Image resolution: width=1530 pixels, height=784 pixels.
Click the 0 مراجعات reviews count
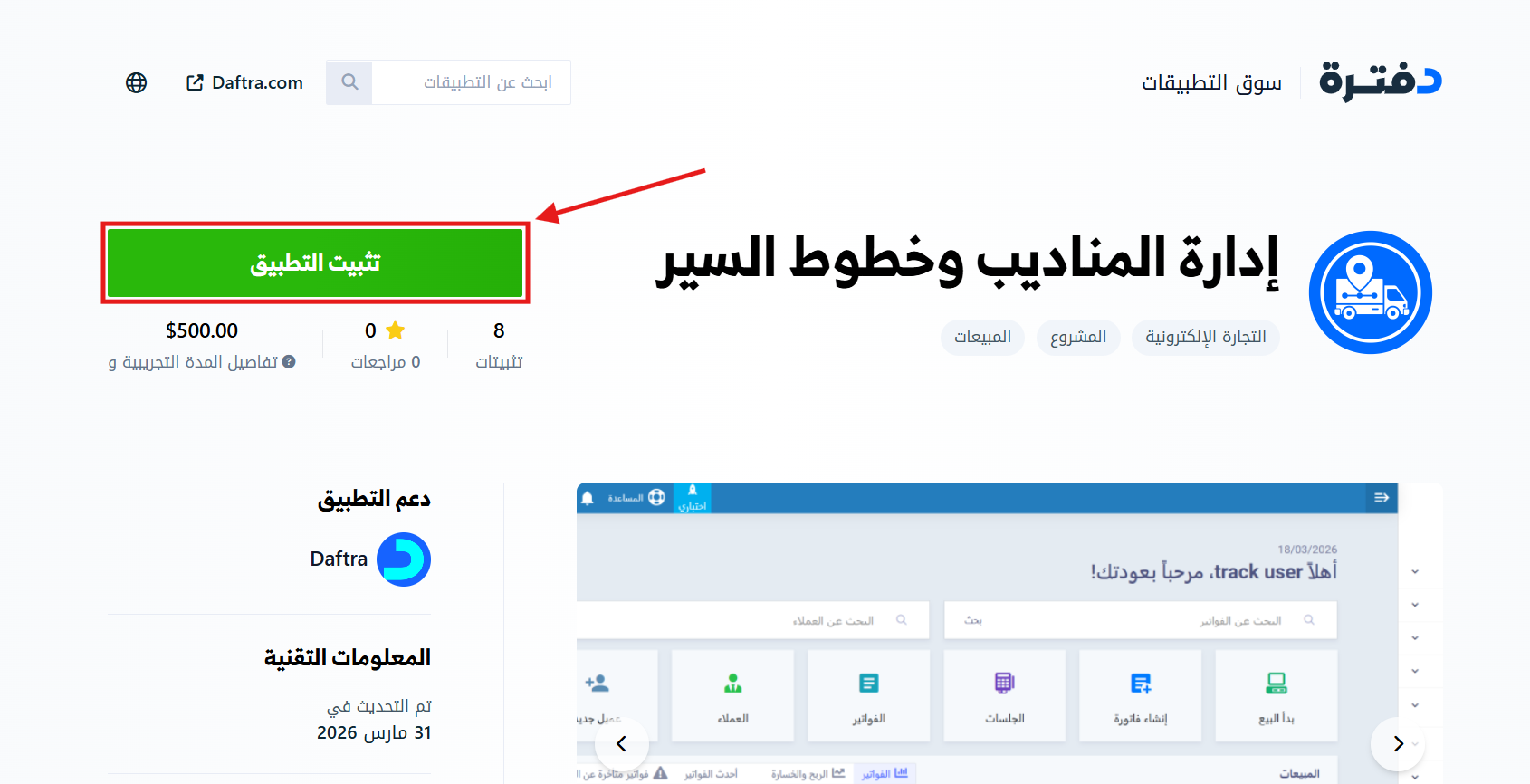[x=386, y=361]
